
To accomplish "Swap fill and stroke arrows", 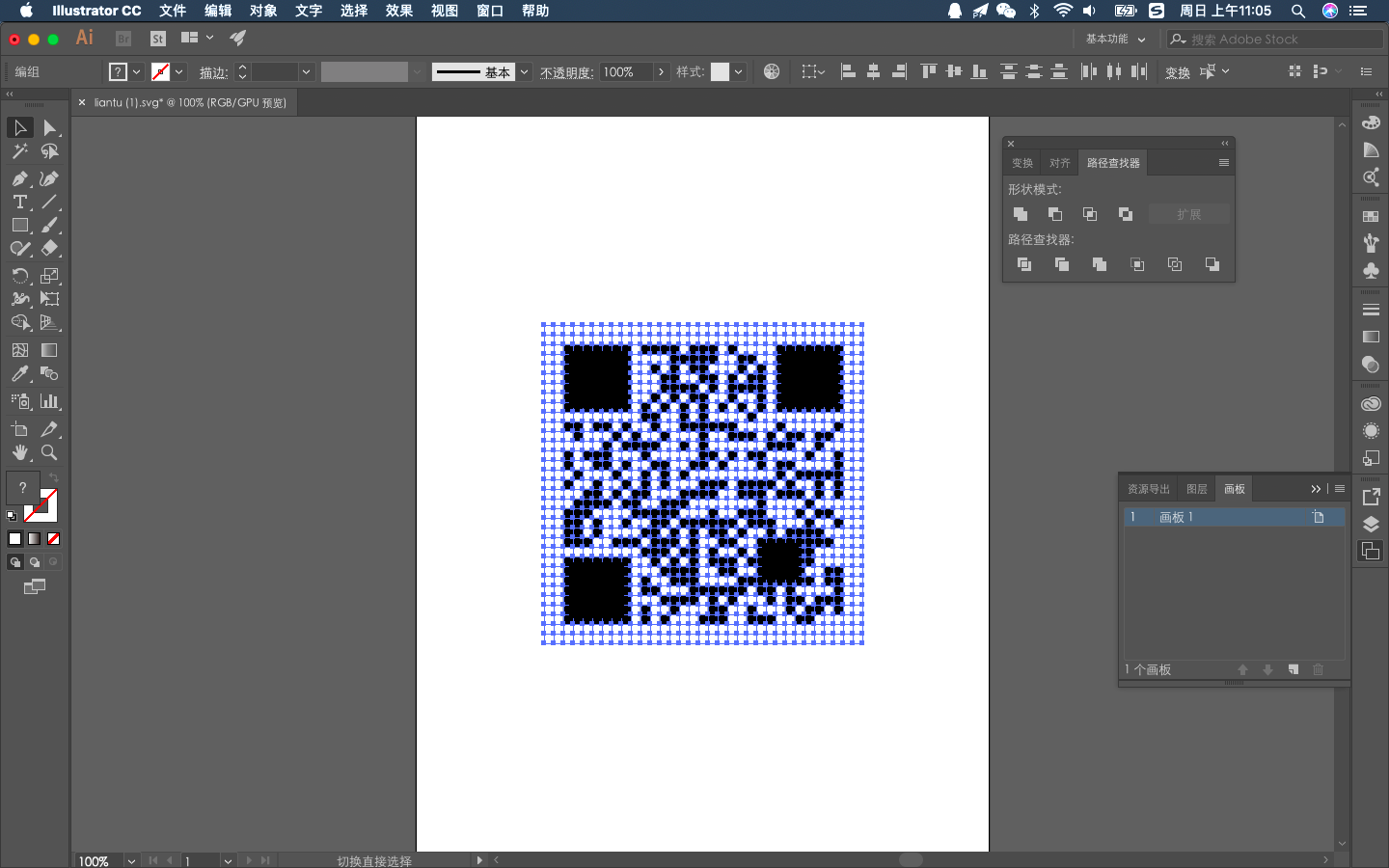I will 54,477.
